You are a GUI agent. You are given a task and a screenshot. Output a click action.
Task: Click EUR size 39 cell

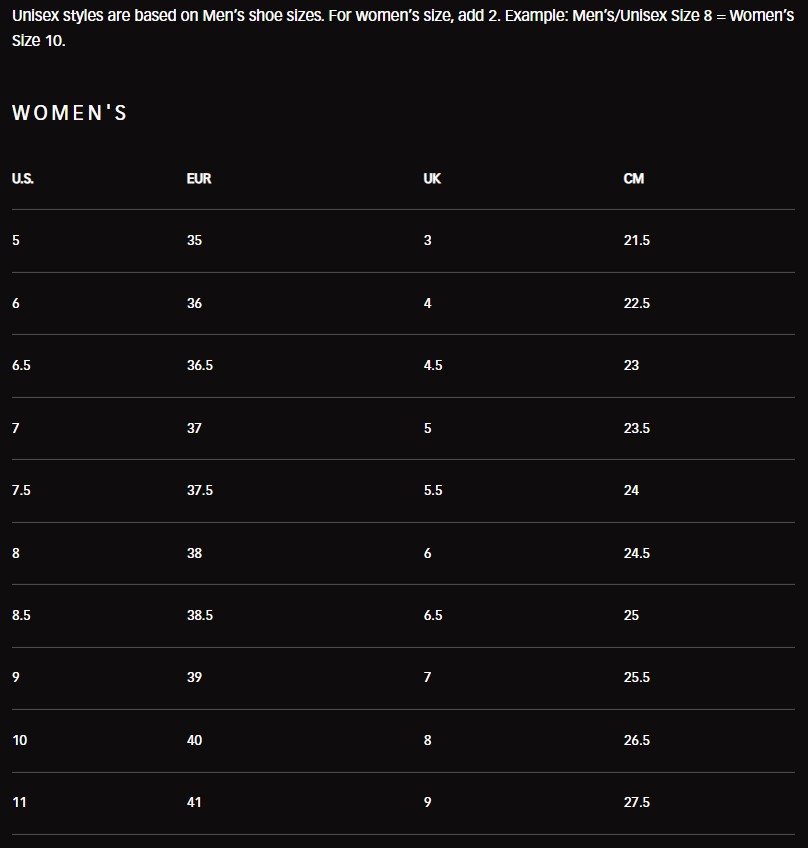pos(194,678)
